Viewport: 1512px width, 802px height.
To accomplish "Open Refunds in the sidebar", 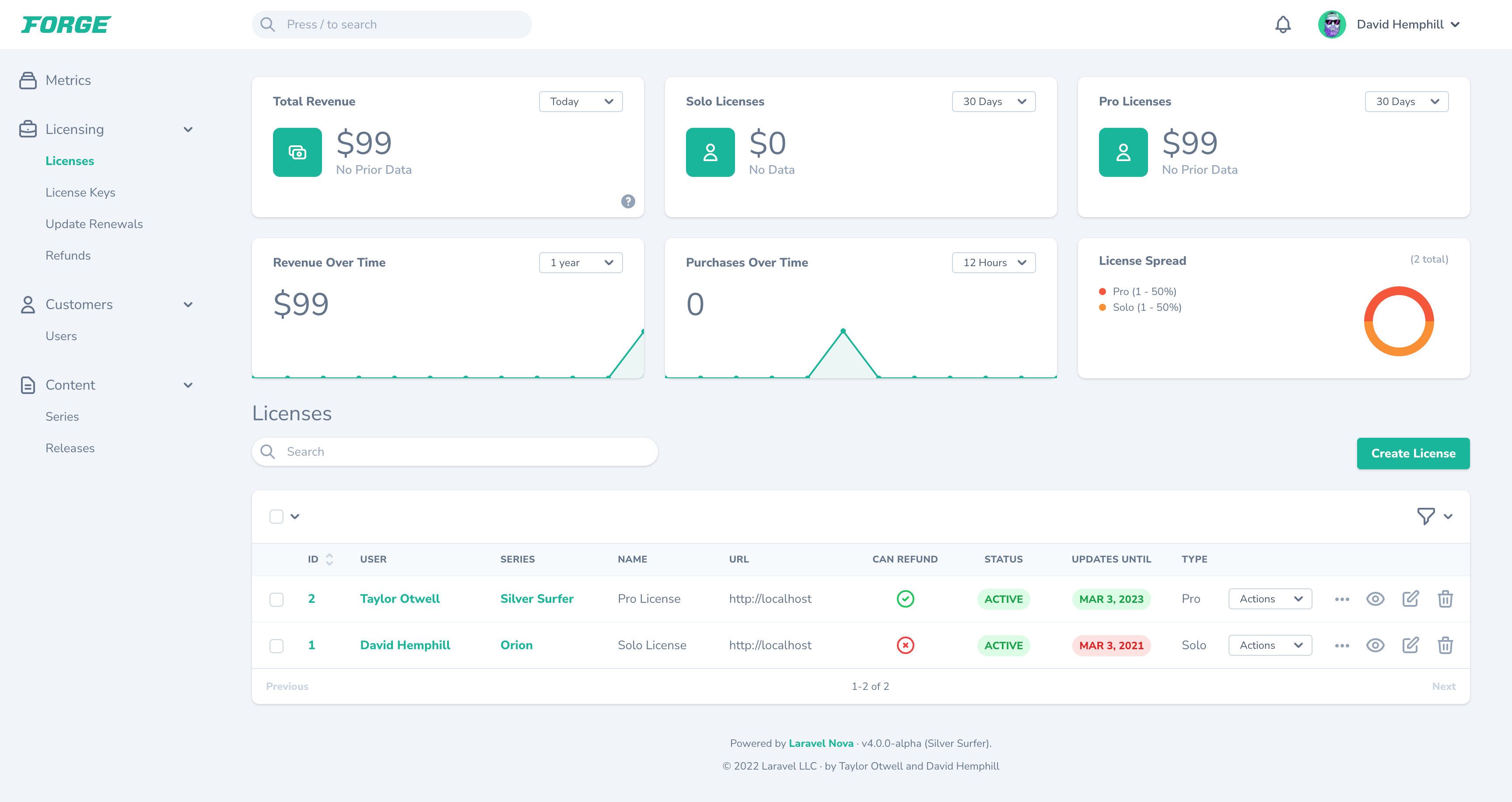I will point(68,255).
